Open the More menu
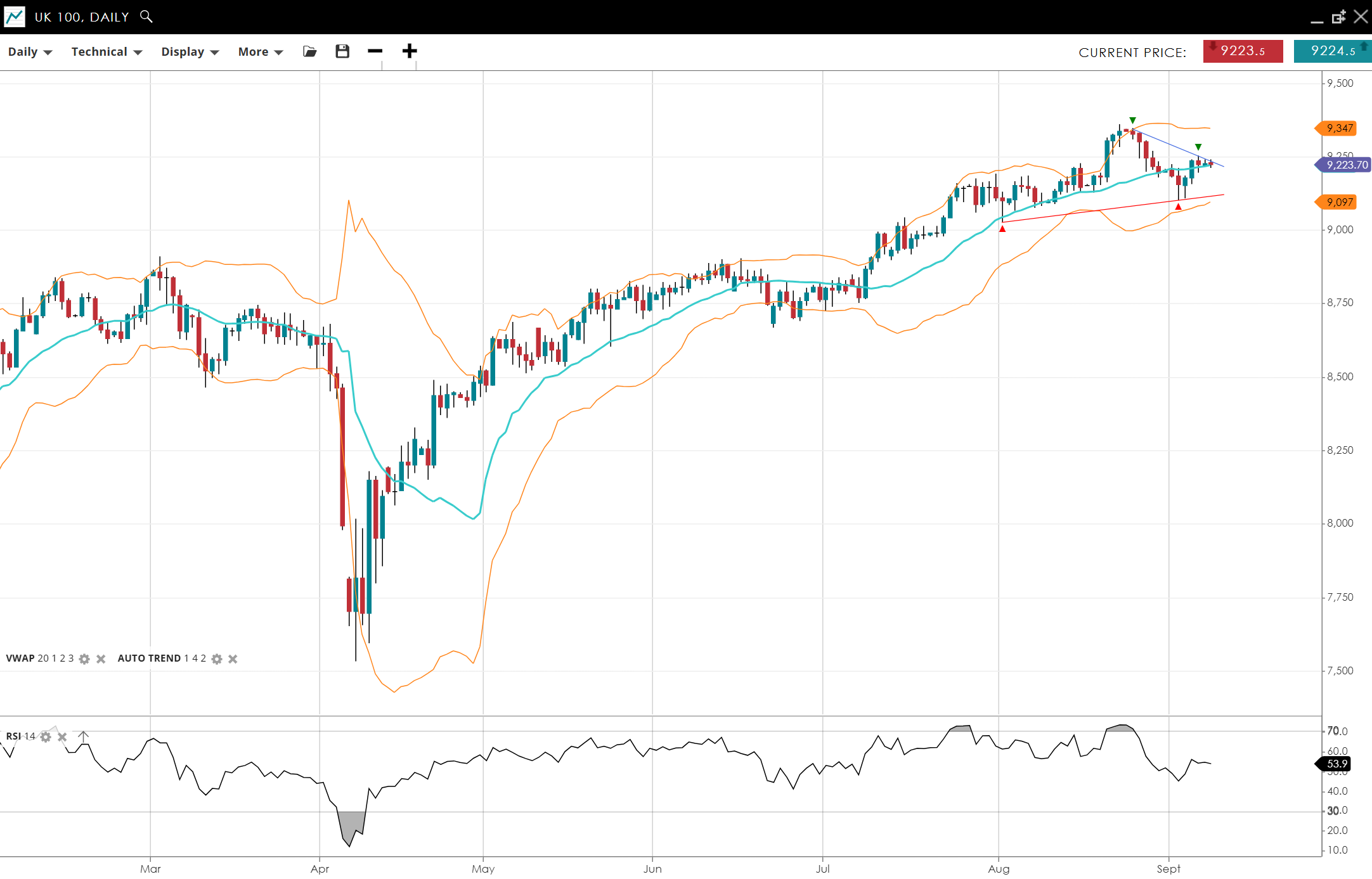This screenshot has width=1372, height=879. (x=260, y=52)
